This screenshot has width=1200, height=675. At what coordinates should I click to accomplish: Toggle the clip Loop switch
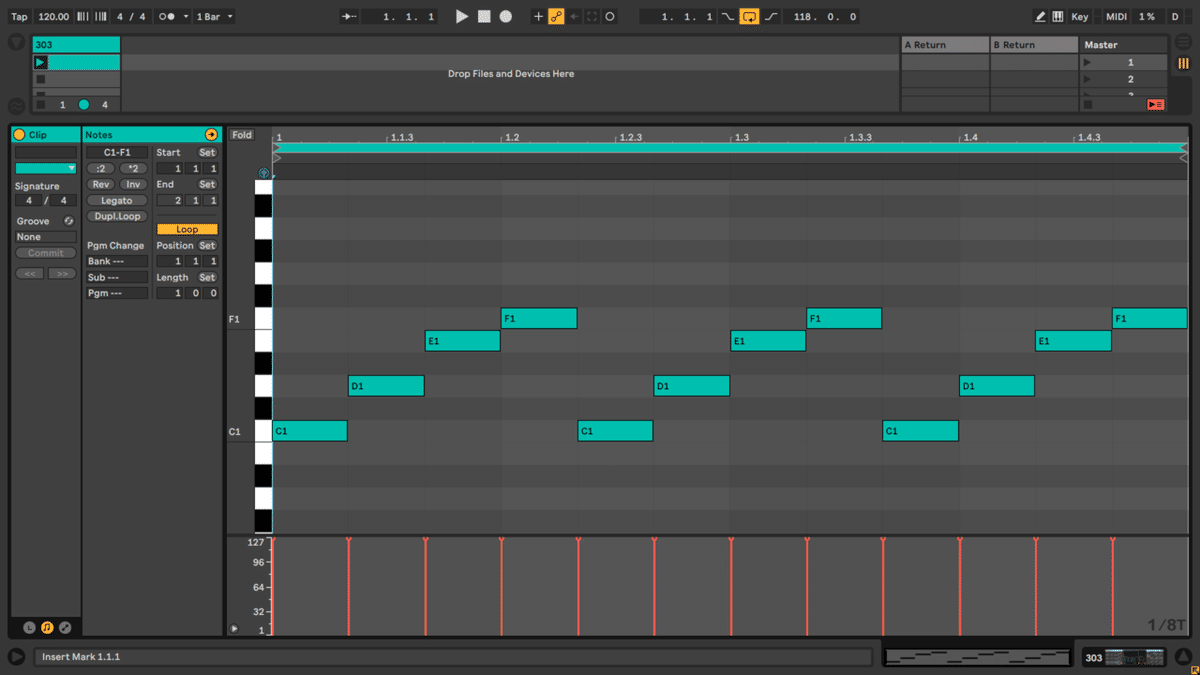pyautogui.click(x=187, y=229)
